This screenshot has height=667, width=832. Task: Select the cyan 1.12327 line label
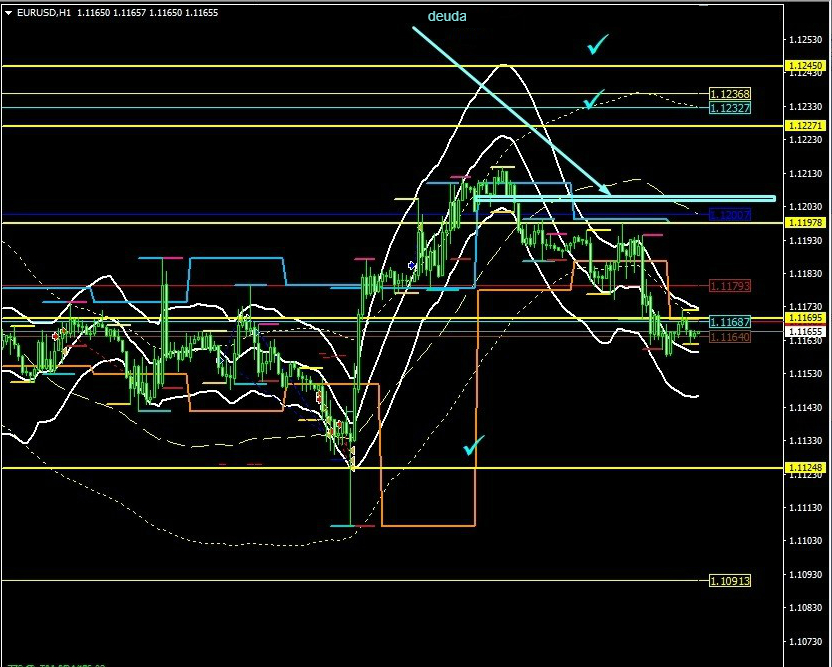[730, 108]
